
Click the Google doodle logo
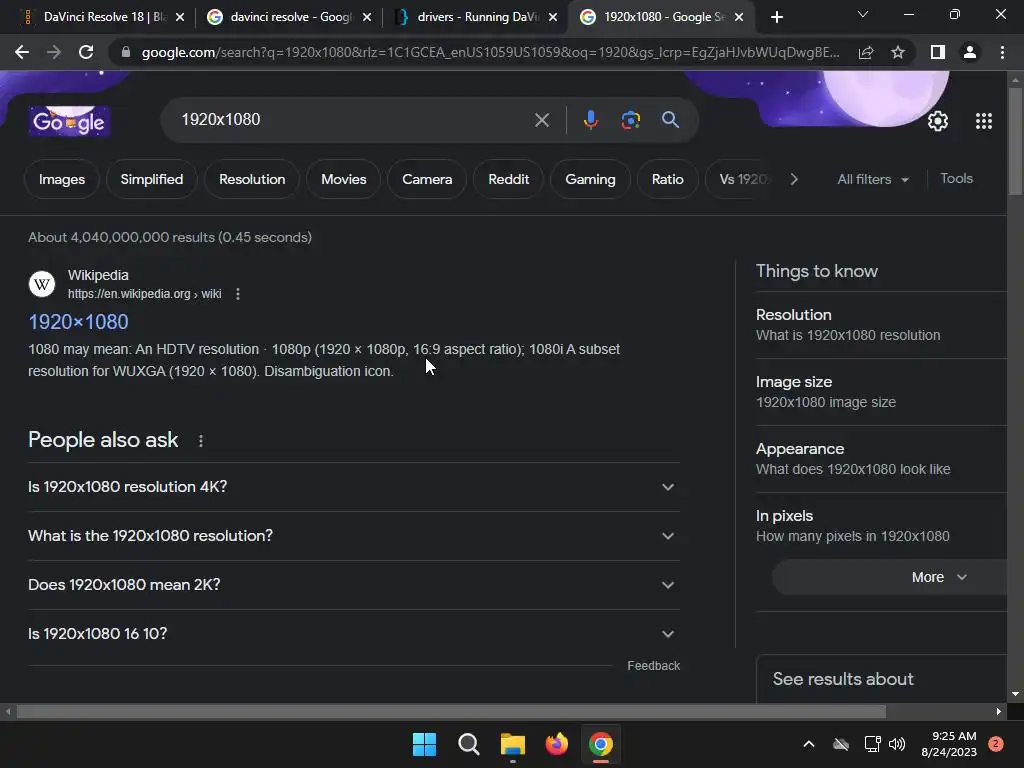pos(69,121)
